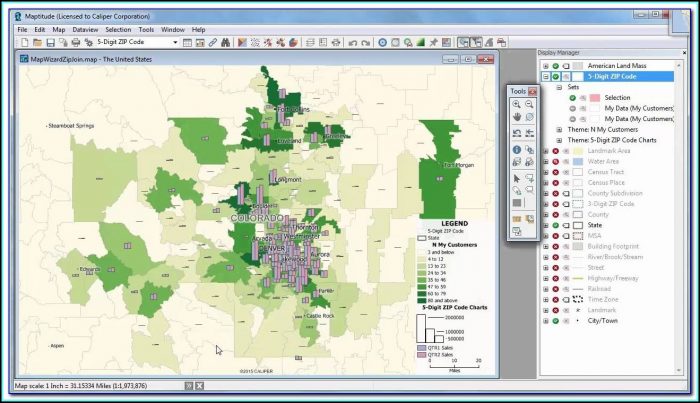
Task: Click the bottom-left label icon in Tools
Action: (517, 232)
